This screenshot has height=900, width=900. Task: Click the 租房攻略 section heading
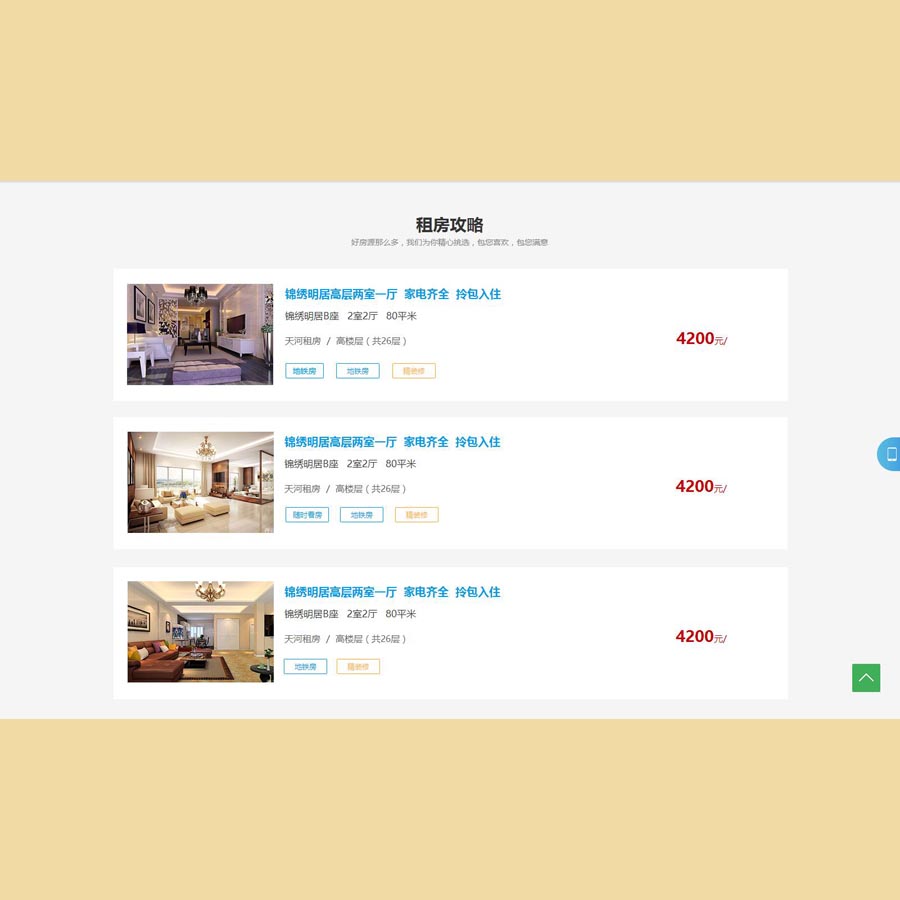tap(449, 225)
